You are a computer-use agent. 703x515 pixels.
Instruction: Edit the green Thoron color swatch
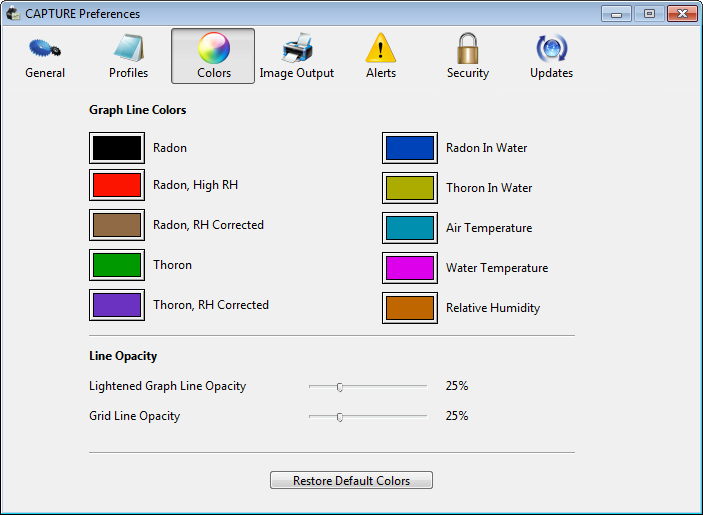click(x=117, y=265)
